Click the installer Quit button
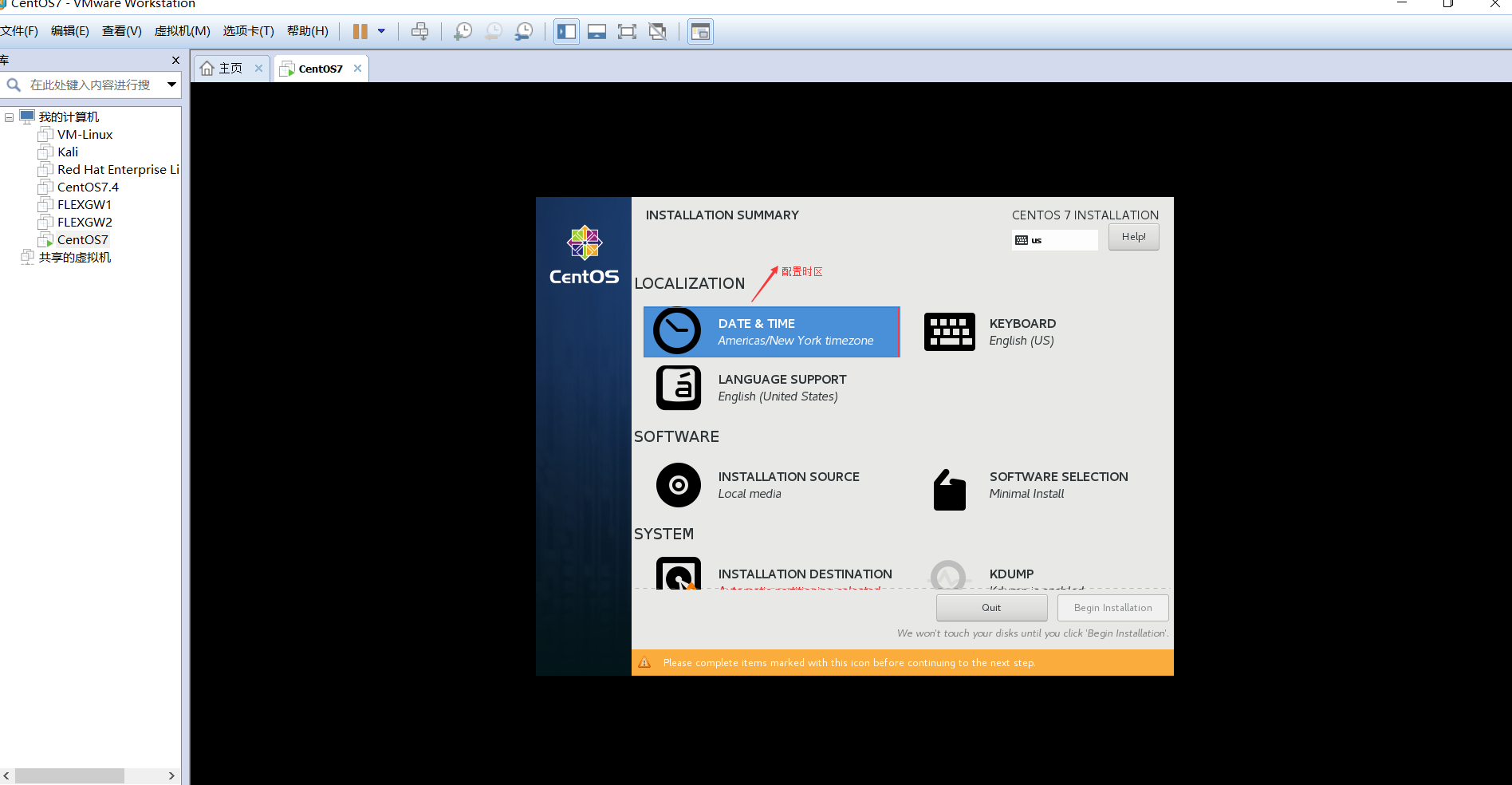The width and height of the screenshot is (1512, 785). 991,608
